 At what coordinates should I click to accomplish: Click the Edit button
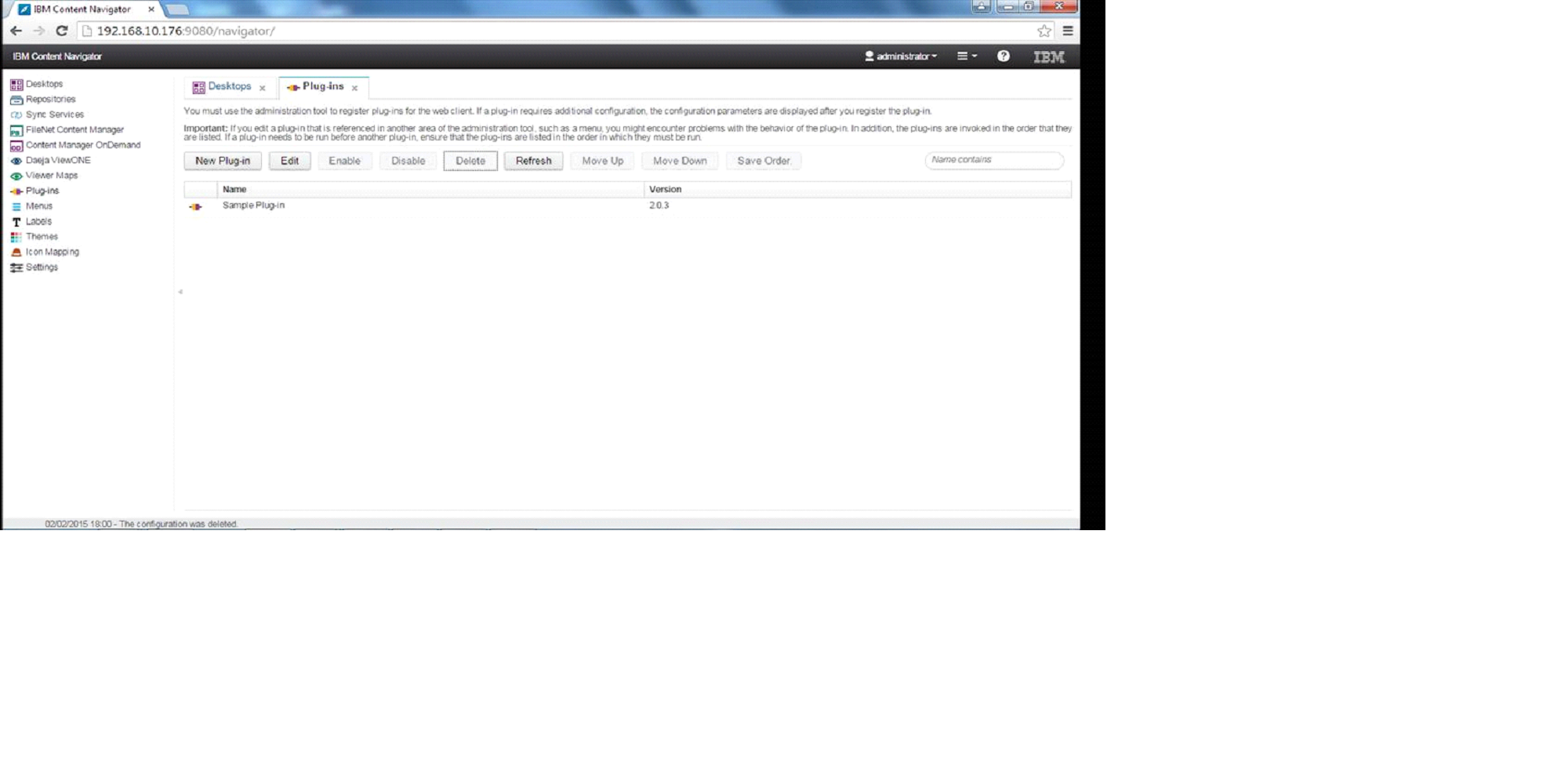289,161
